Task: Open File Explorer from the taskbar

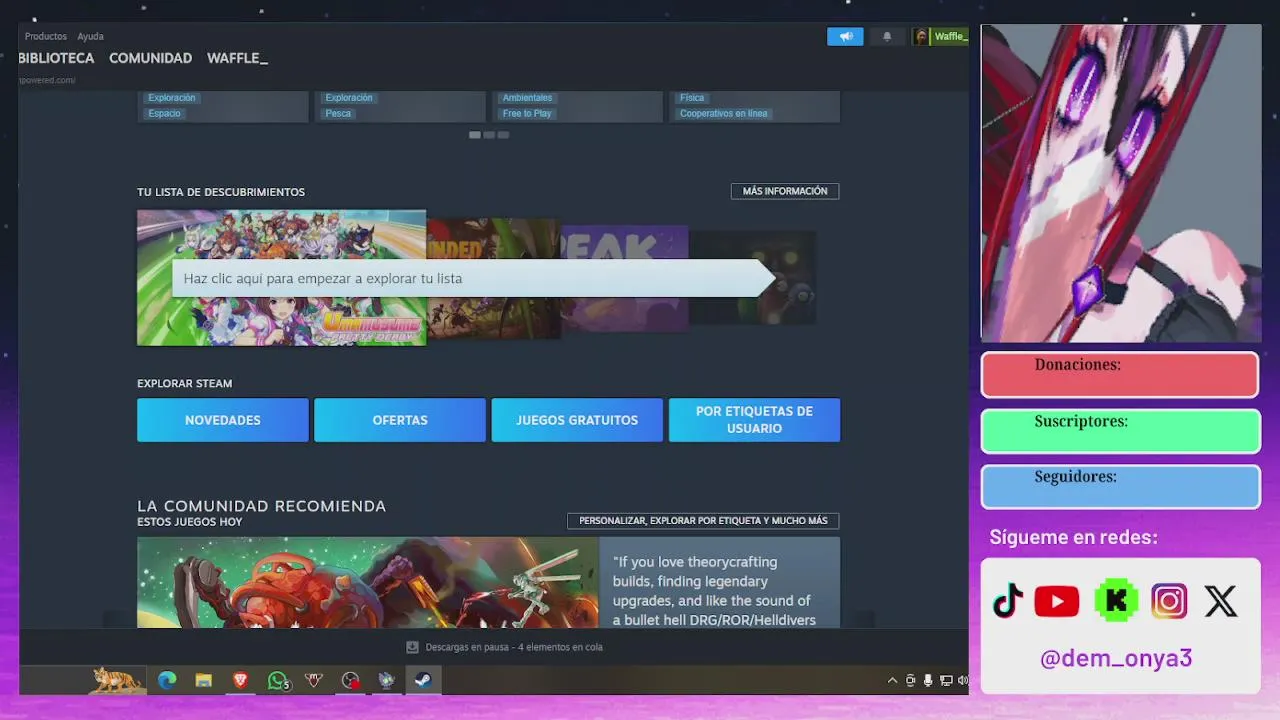Action: point(204,680)
